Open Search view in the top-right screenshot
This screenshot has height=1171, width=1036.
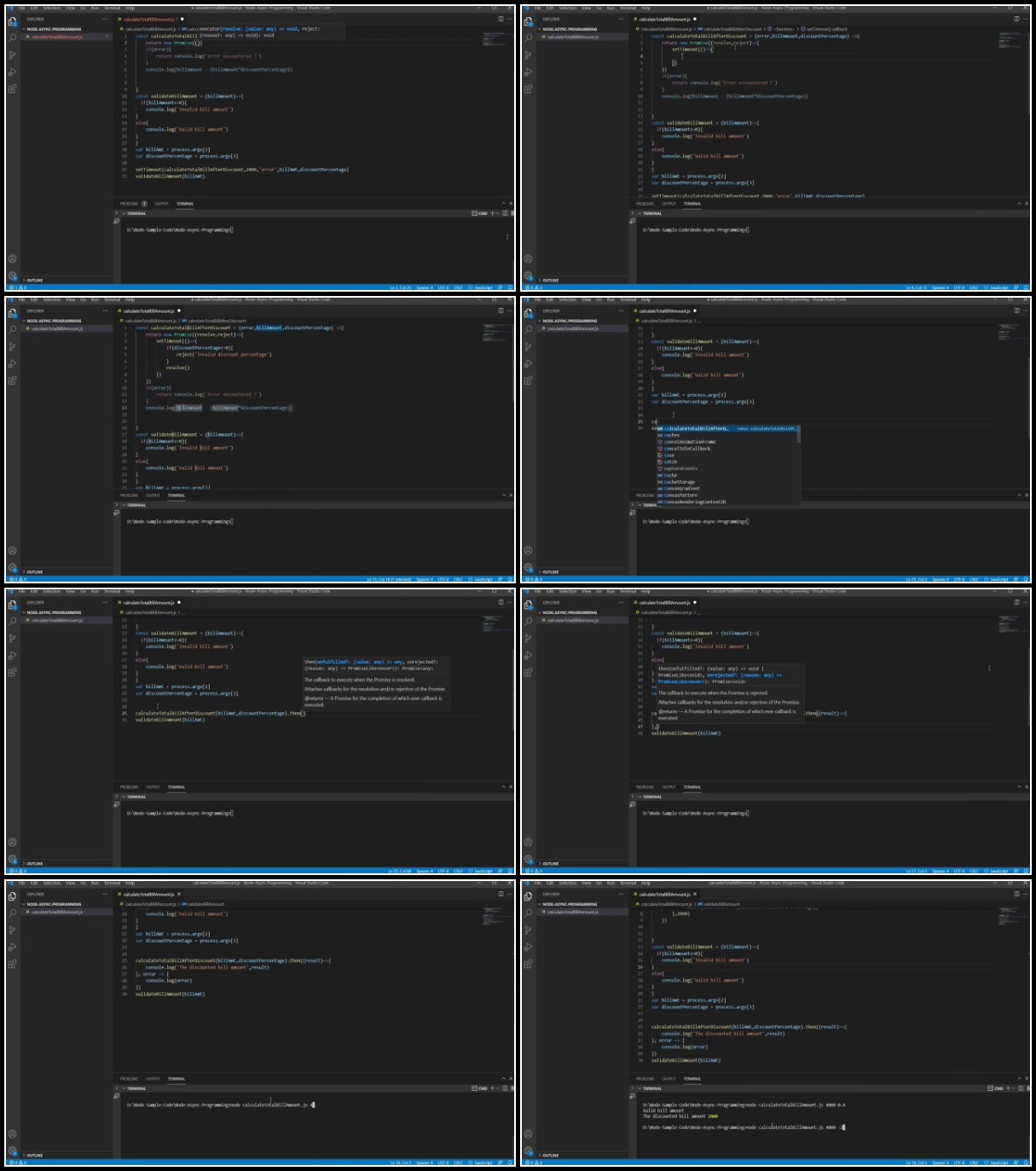(528, 38)
